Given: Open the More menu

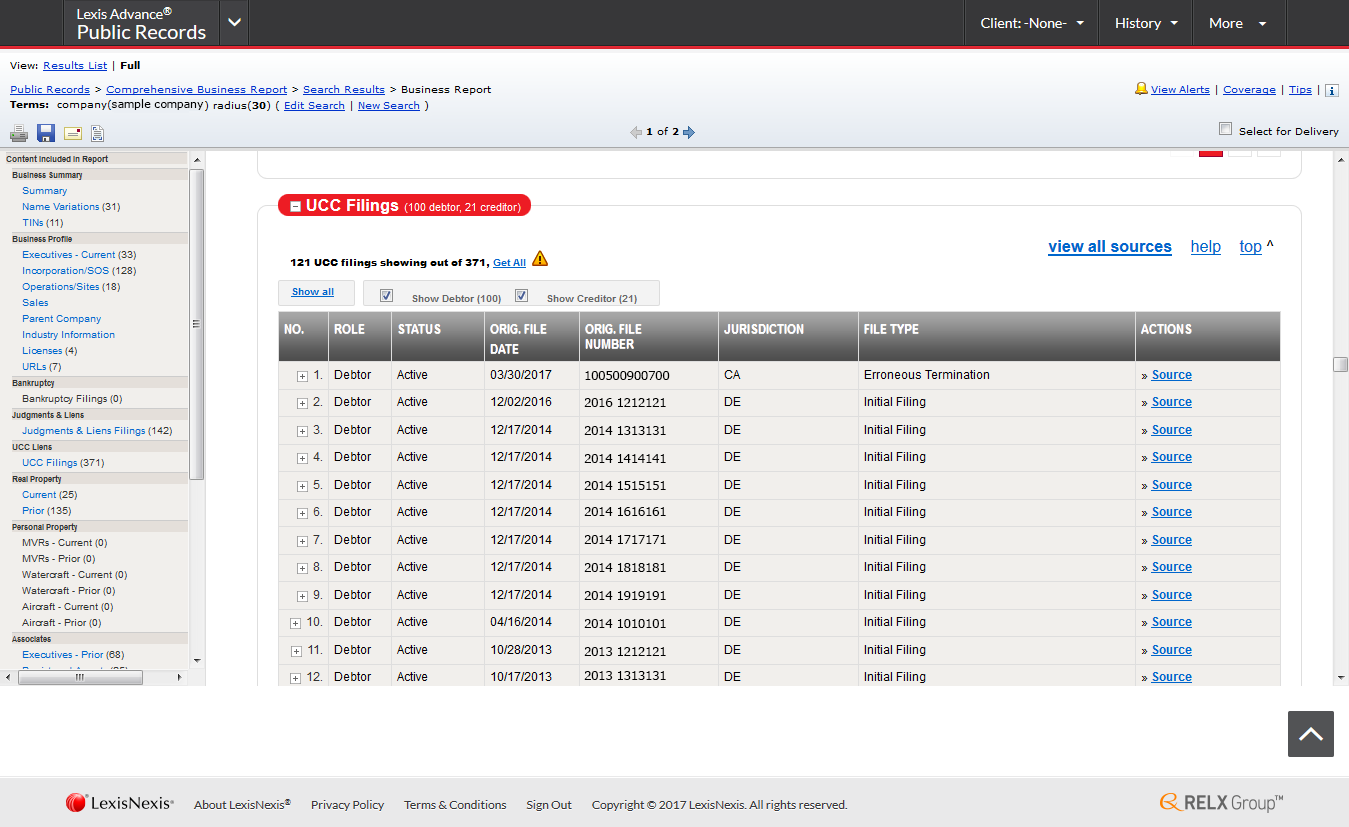Looking at the screenshot, I should [1237, 23].
